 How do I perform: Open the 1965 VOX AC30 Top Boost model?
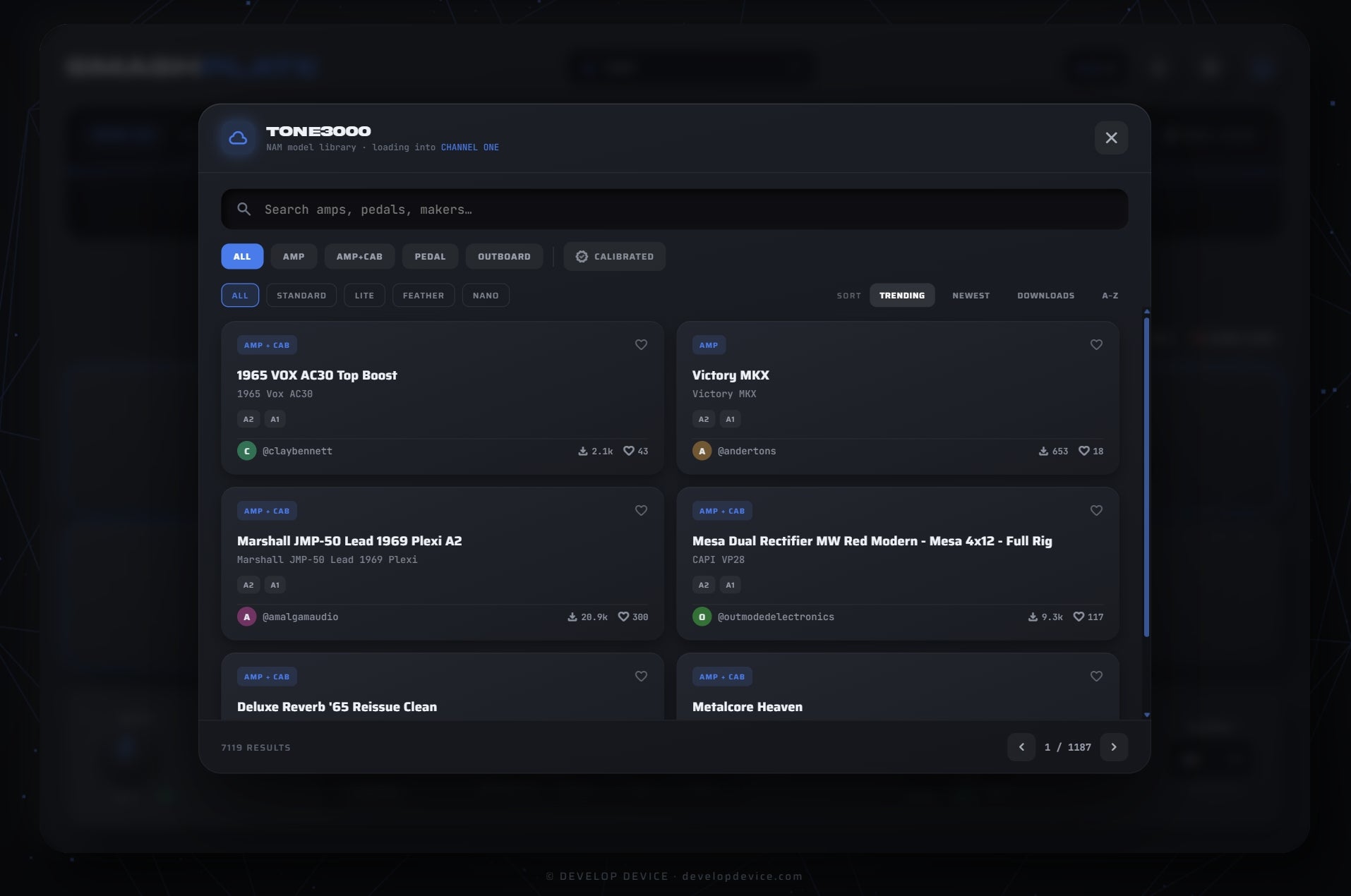[x=317, y=375]
